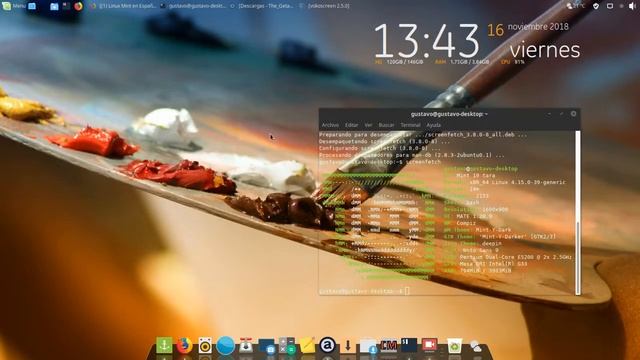This screenshot has width=640, height=360.
Task: Open the dark terminal icon in the dock
Action: pos(409,345)
